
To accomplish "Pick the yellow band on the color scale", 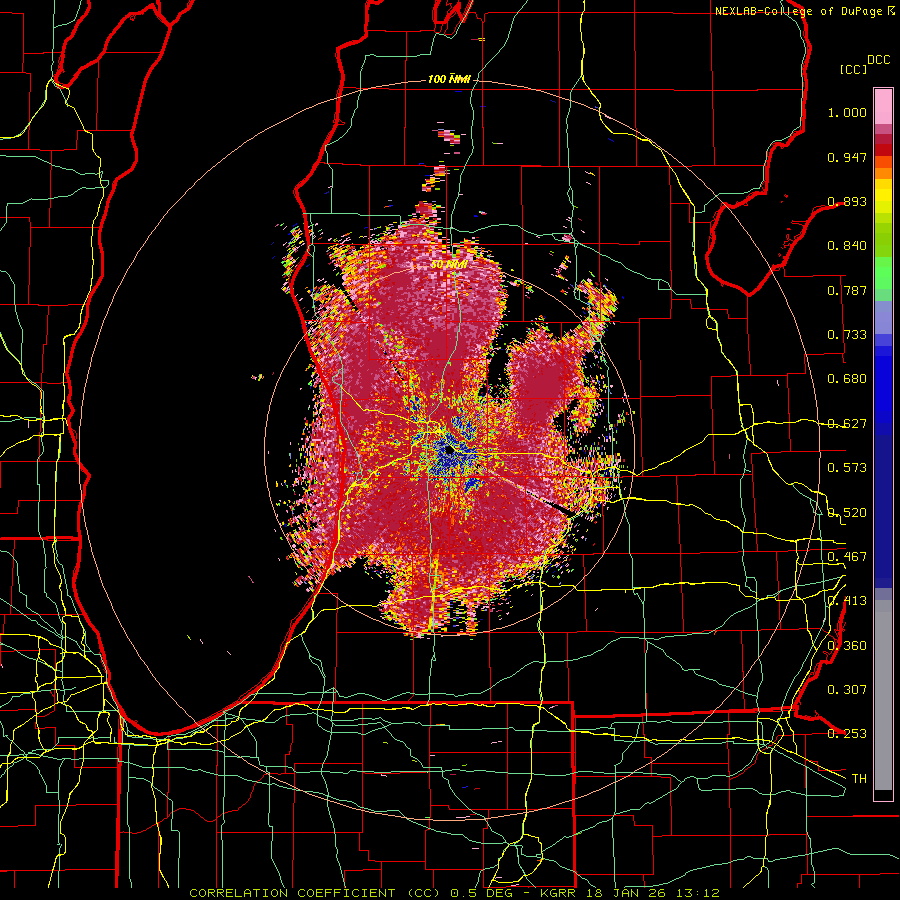I will click(883, 197).
